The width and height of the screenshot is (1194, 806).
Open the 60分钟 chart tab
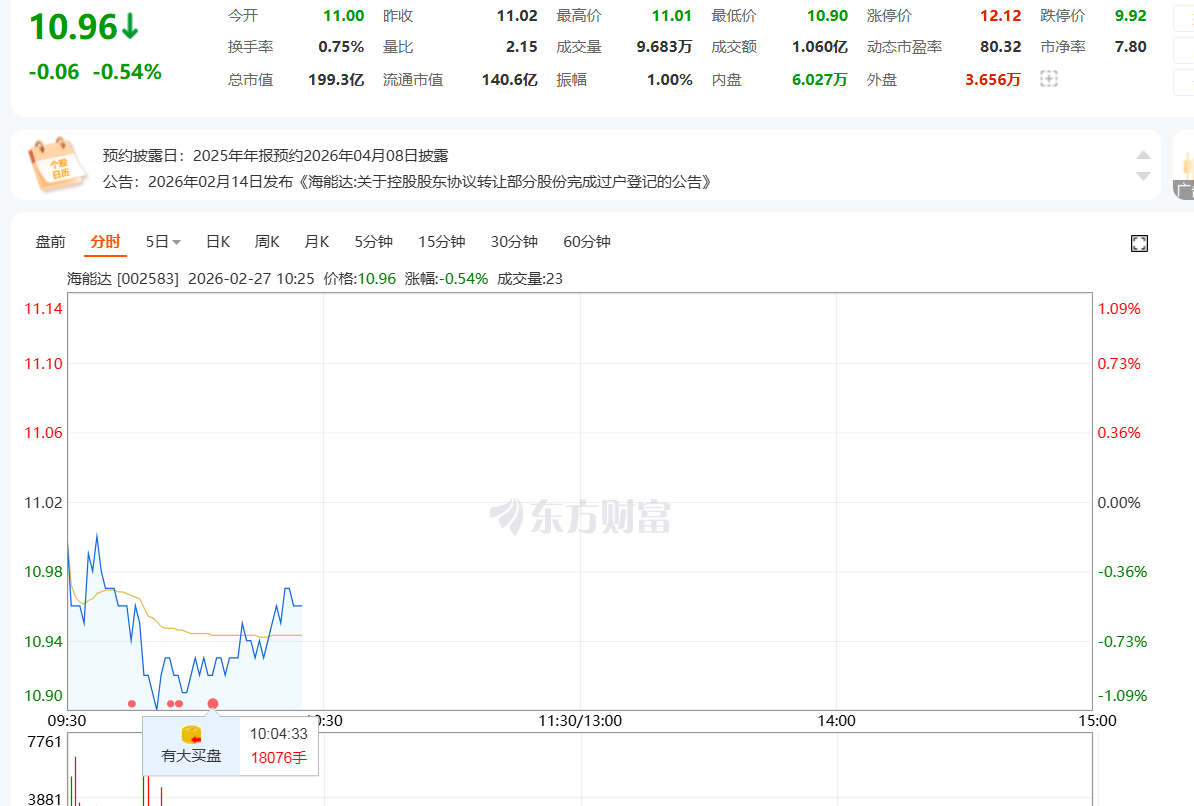pyautogui.click(x=586, y=241)
